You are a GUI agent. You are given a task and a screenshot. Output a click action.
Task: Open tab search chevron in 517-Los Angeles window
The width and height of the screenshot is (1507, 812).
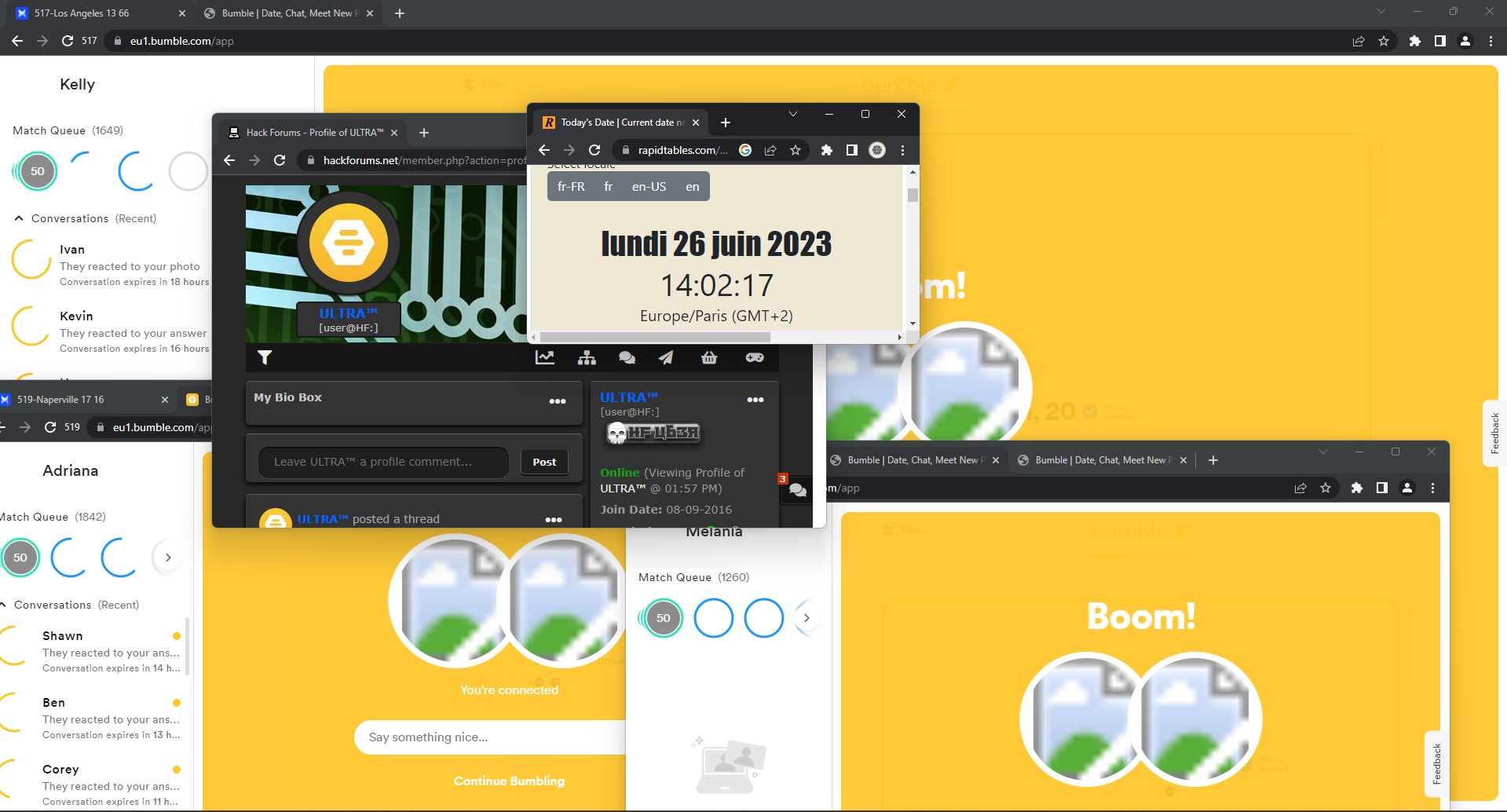point(1381,11)
